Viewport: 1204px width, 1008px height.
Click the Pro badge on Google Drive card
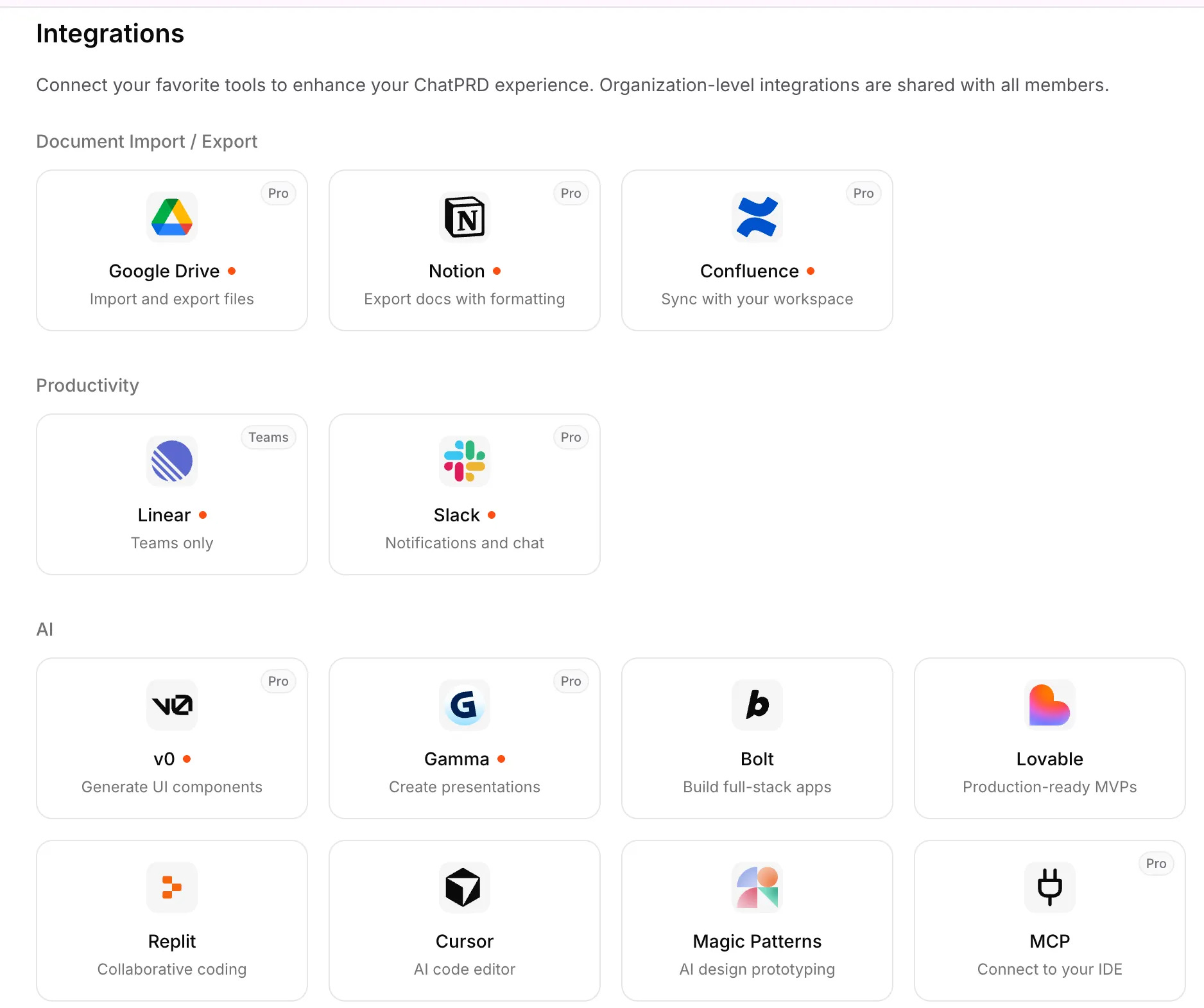tap(279, 193)
